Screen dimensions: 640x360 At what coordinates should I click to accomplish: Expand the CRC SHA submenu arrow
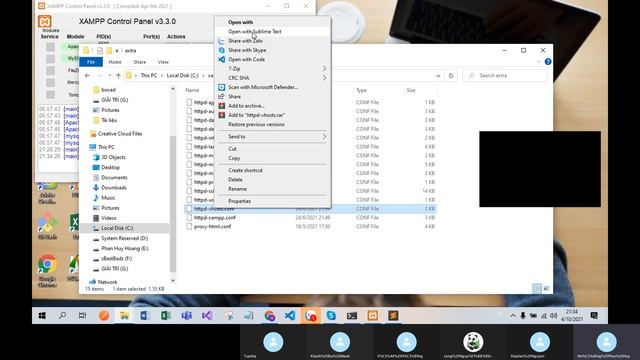click(324, 78)
